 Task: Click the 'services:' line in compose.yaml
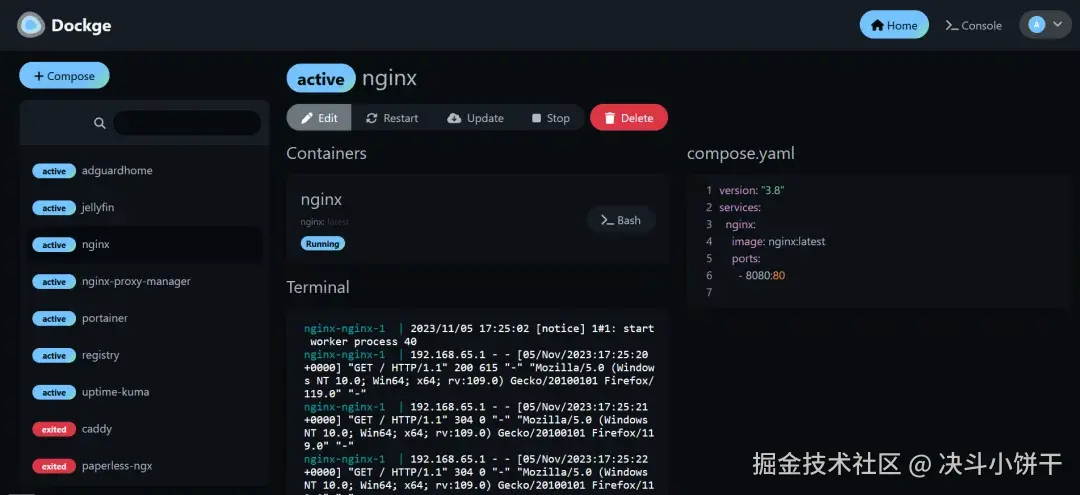[740, 207]
